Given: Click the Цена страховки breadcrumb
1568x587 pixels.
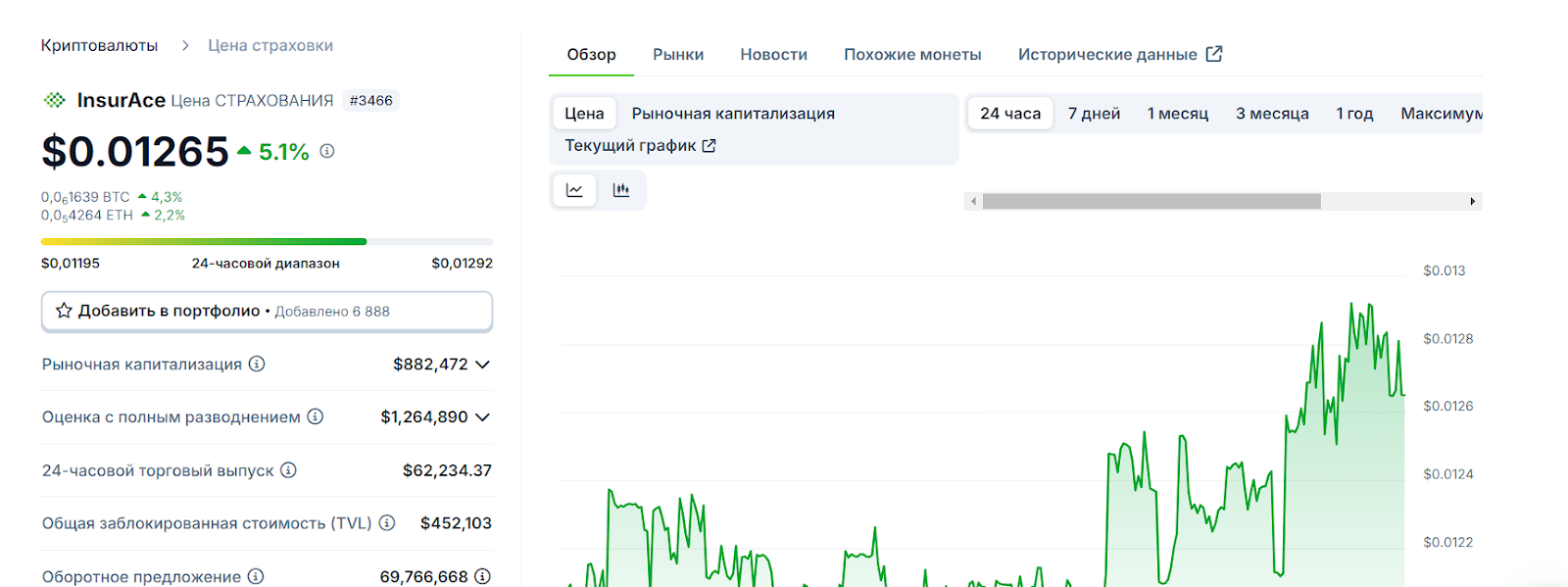Looking at the screenshot, I should tap(270, 45).
